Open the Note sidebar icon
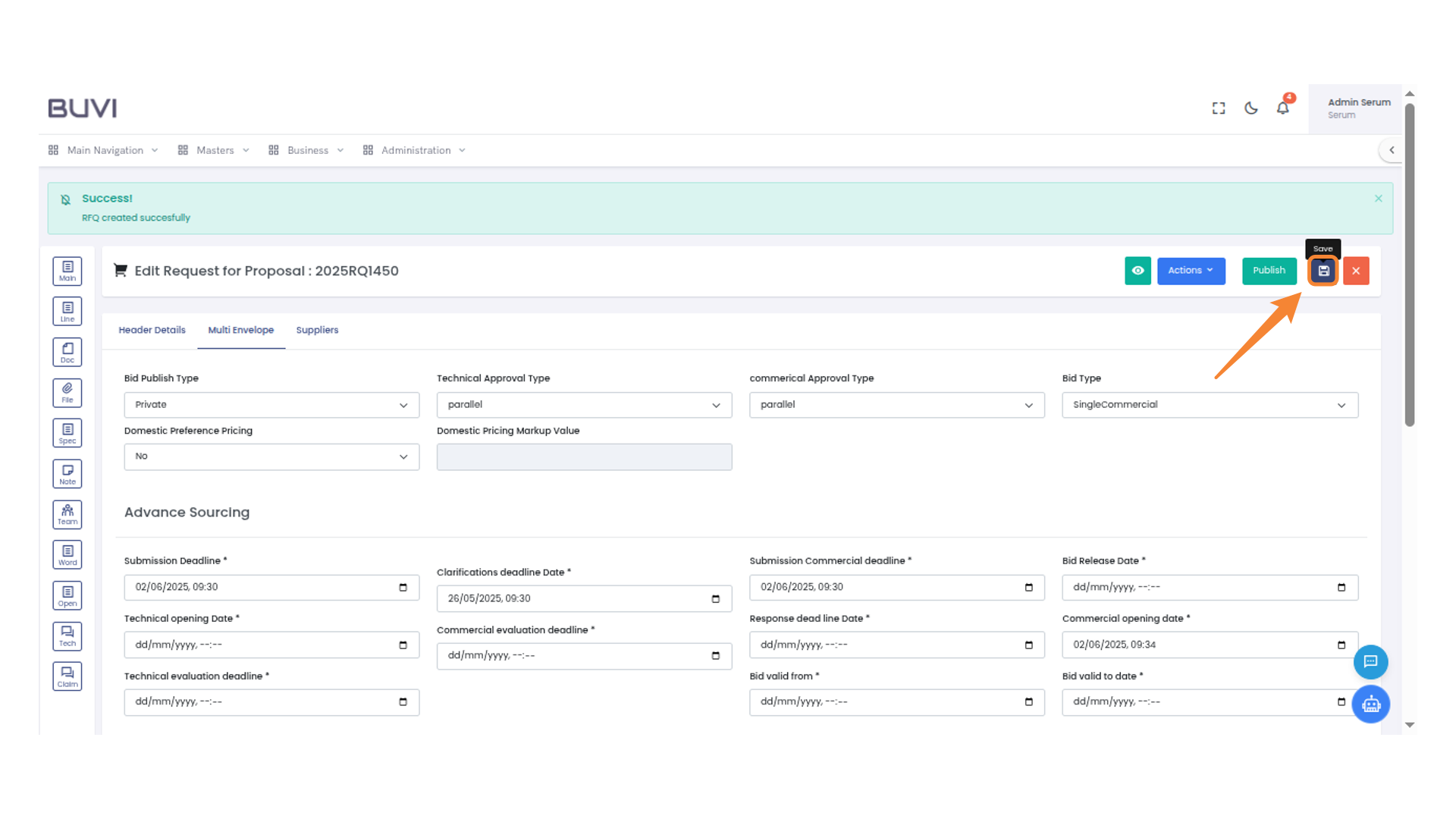This screenshot has width=1456, height=819. (x=67, y=474)
